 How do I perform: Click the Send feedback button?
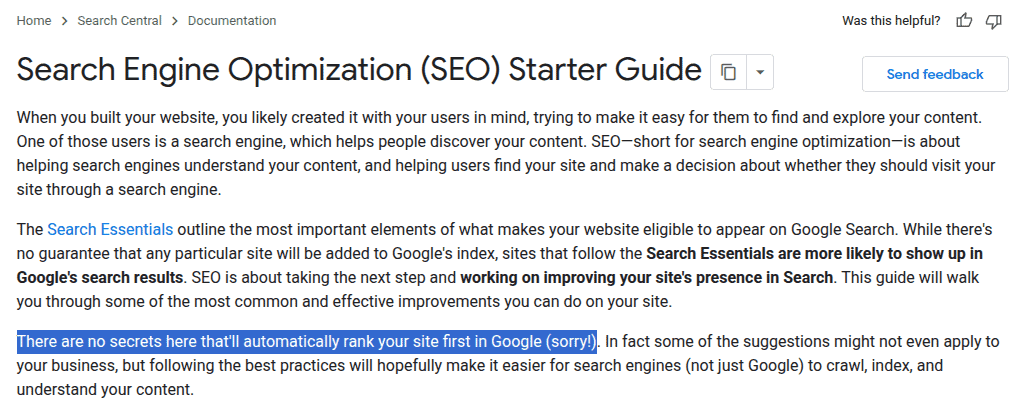pos(935,74)
